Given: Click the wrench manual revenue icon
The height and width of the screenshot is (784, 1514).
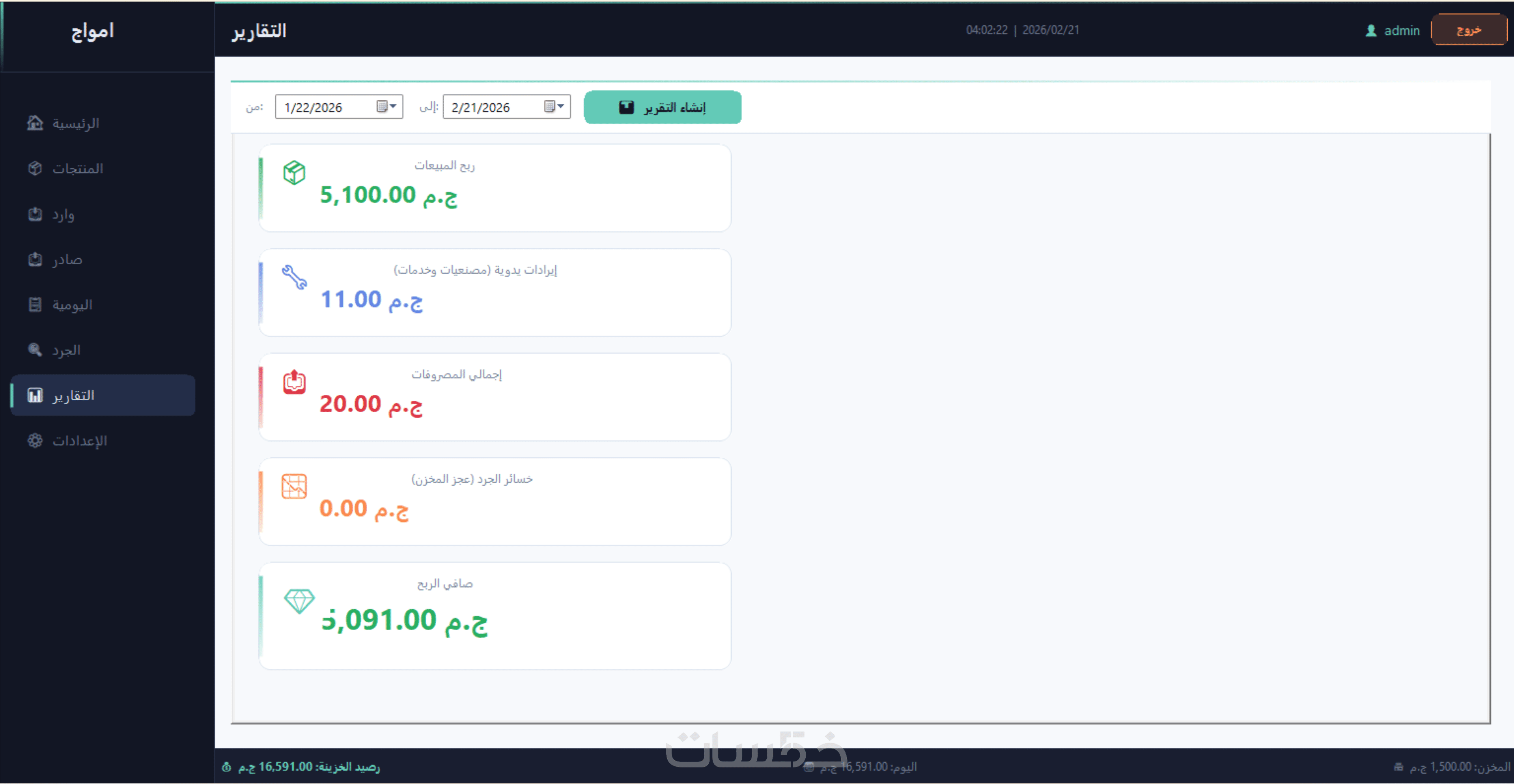Looking at the screenshot, I should pos(294,277).
